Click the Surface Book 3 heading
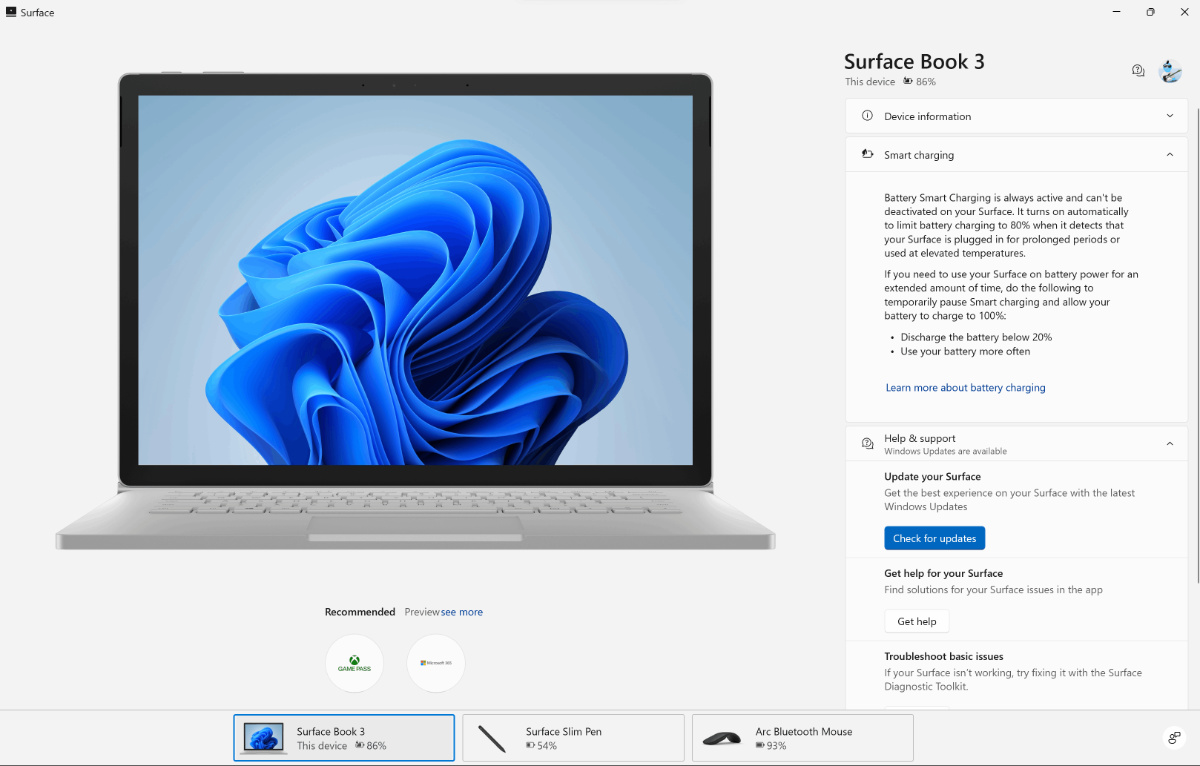 (914, 61)
